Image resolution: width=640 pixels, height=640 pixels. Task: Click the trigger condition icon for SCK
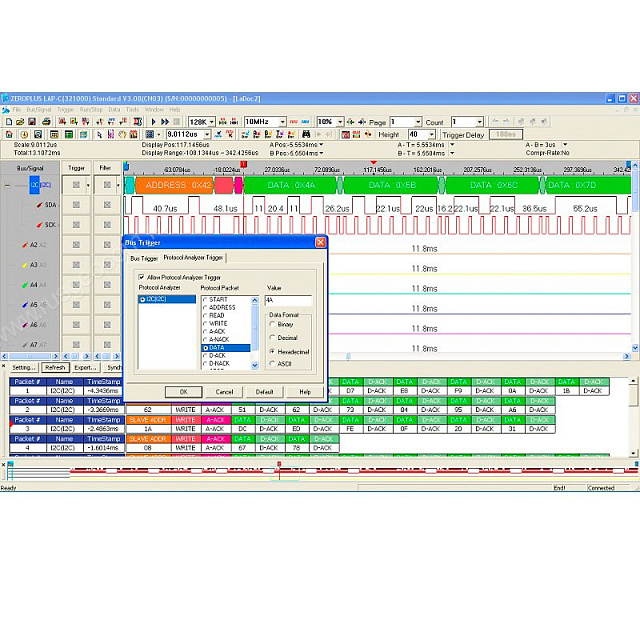pyautogui.click(x=76, y=225)
